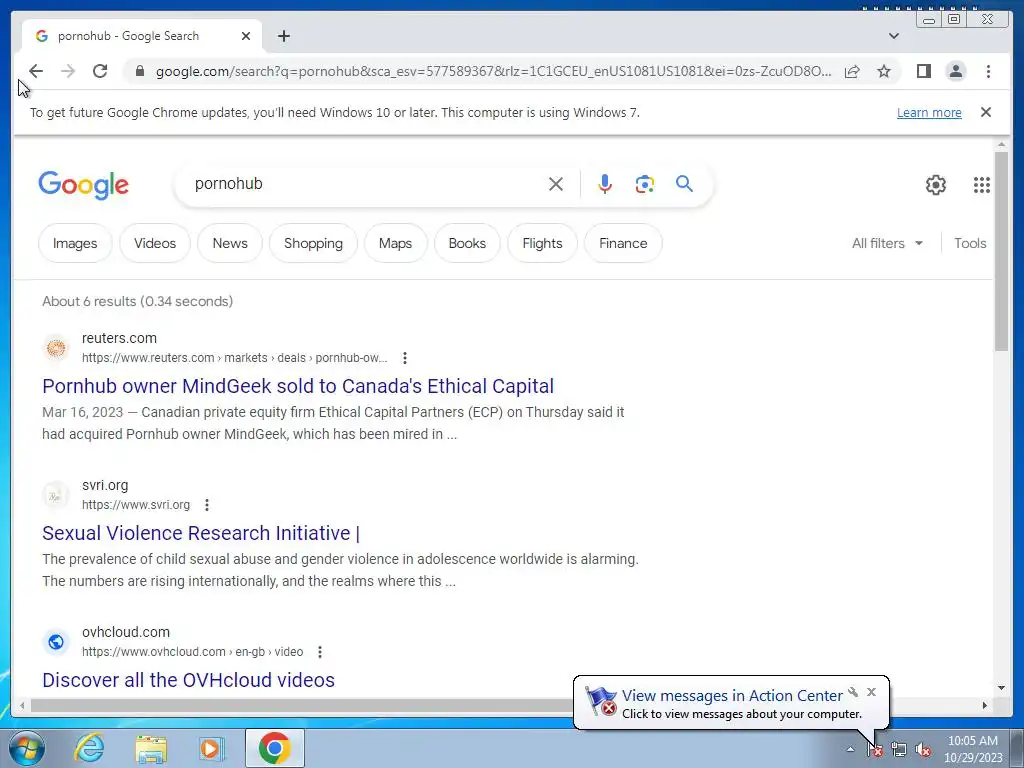Click the ovhcloud.com globe favicon
The height and width of the screenshot is (768, 1024).
56,641
